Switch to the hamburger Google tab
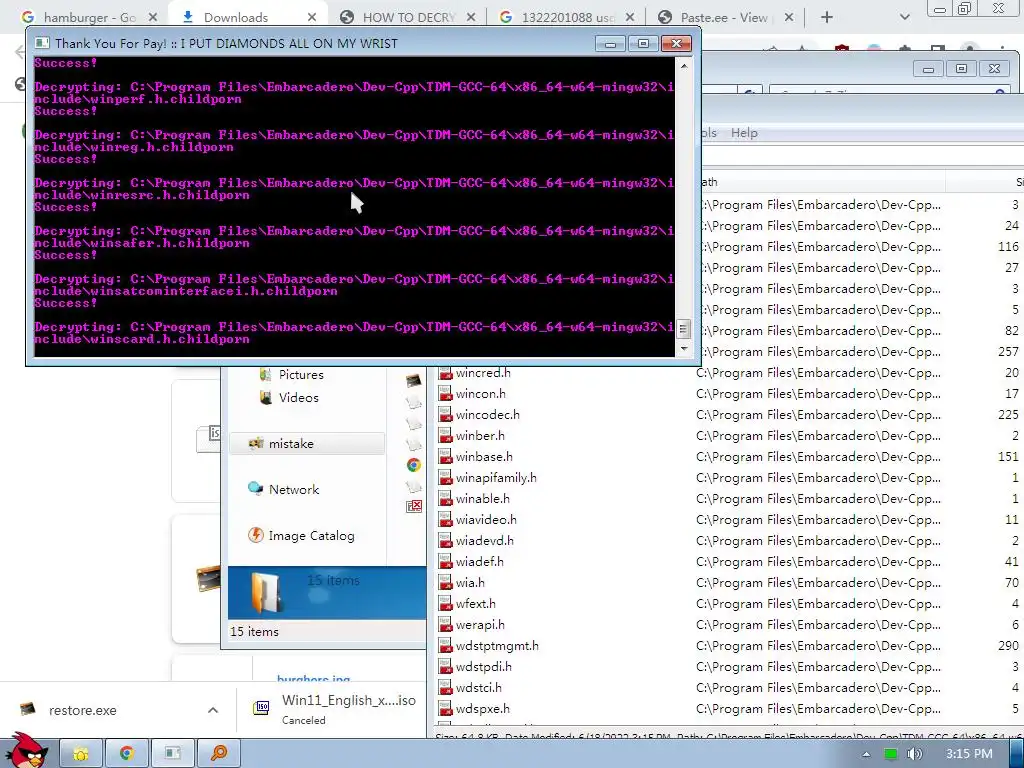Screen dimensions: 1024x768 point(90,18)
